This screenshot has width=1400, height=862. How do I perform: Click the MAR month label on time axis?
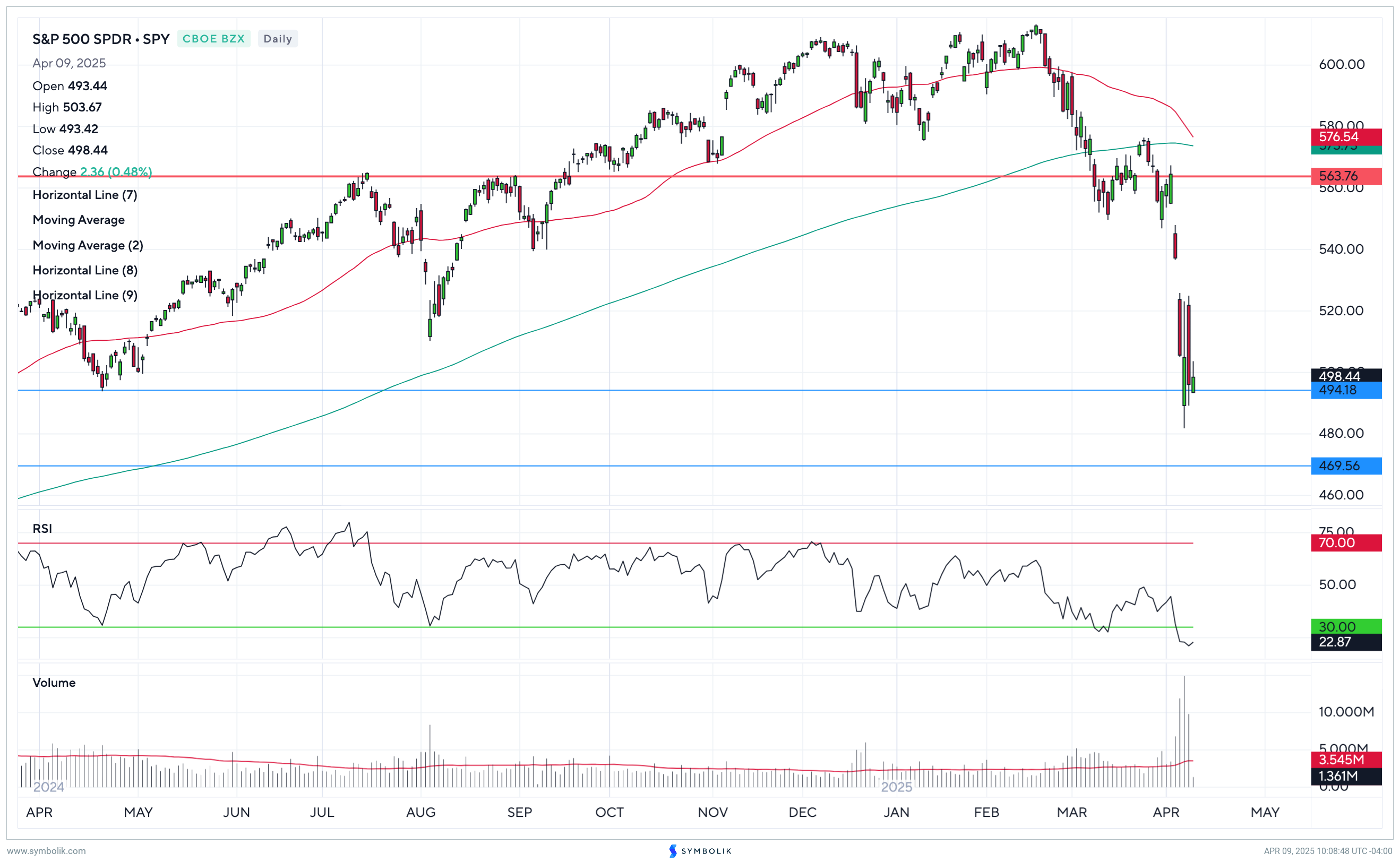(x=1071, y=812)
